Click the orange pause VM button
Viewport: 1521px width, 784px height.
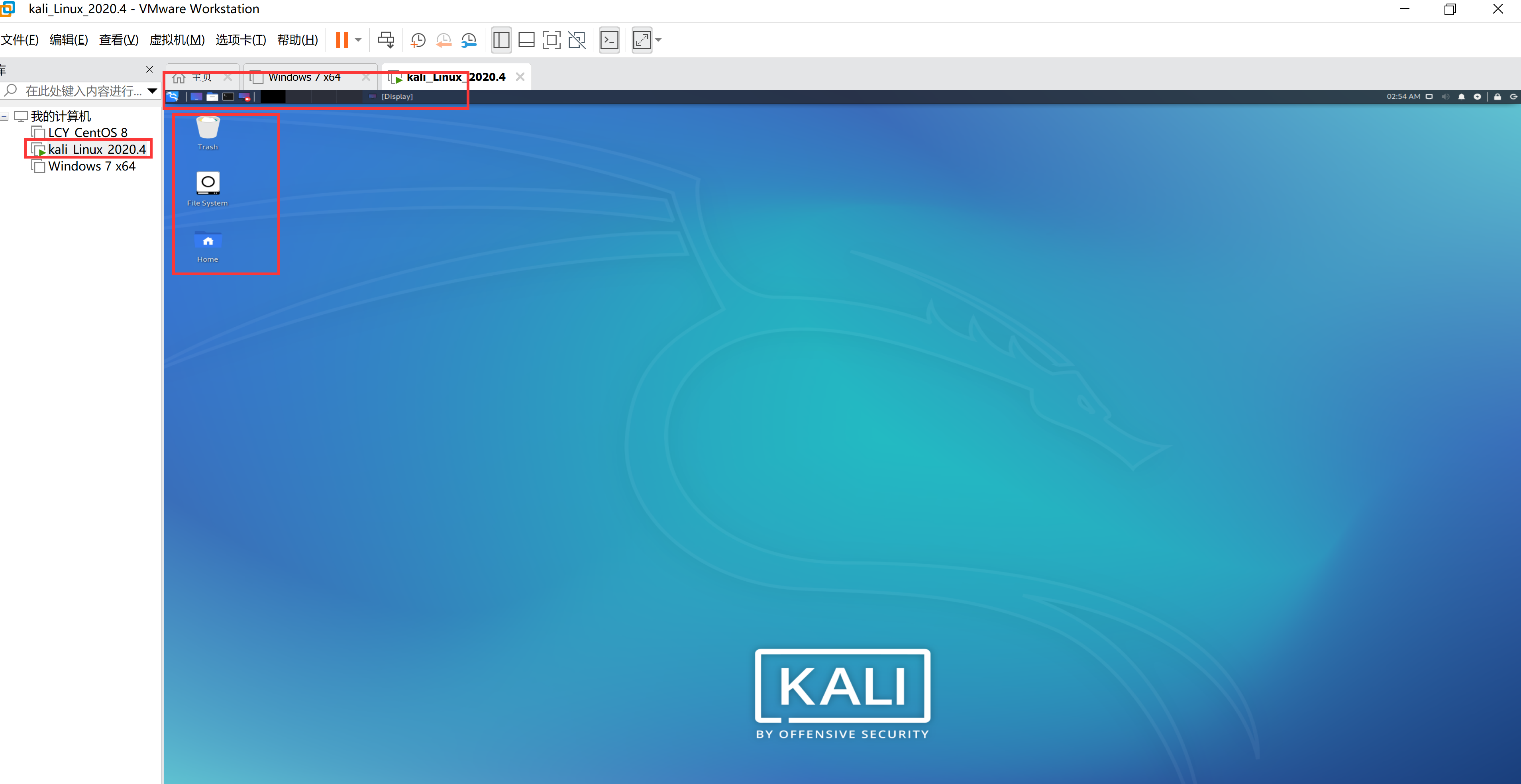coord(342,40)
